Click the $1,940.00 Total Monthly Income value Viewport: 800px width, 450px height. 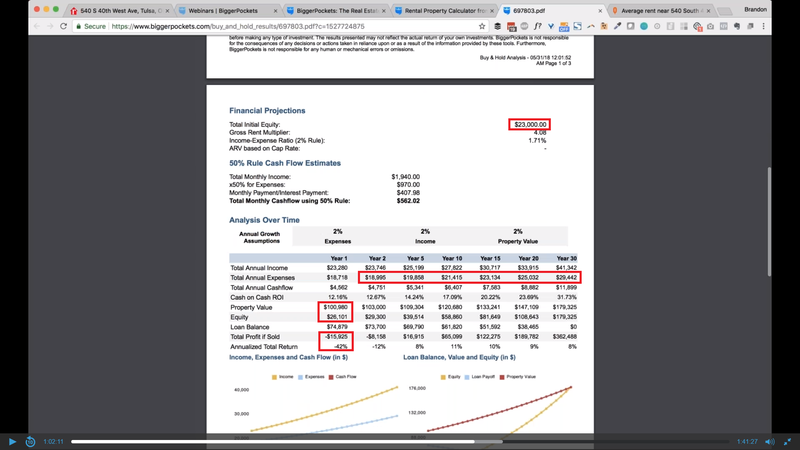406,177
